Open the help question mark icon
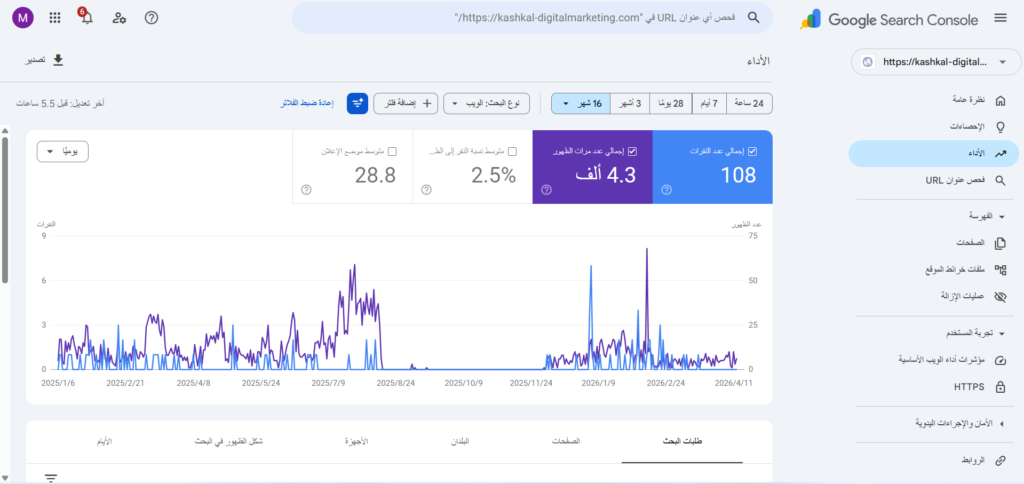This screenshot has height=484, width=1024. (151, 18)
